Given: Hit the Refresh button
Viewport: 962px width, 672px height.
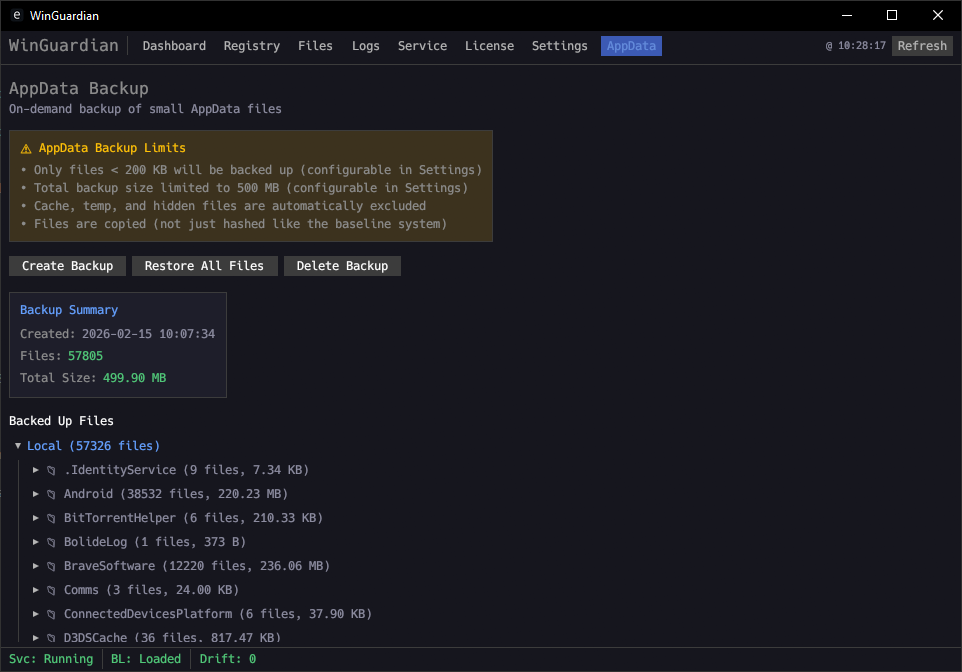Looking at the screenshot, I should click(x=921, y=46).
